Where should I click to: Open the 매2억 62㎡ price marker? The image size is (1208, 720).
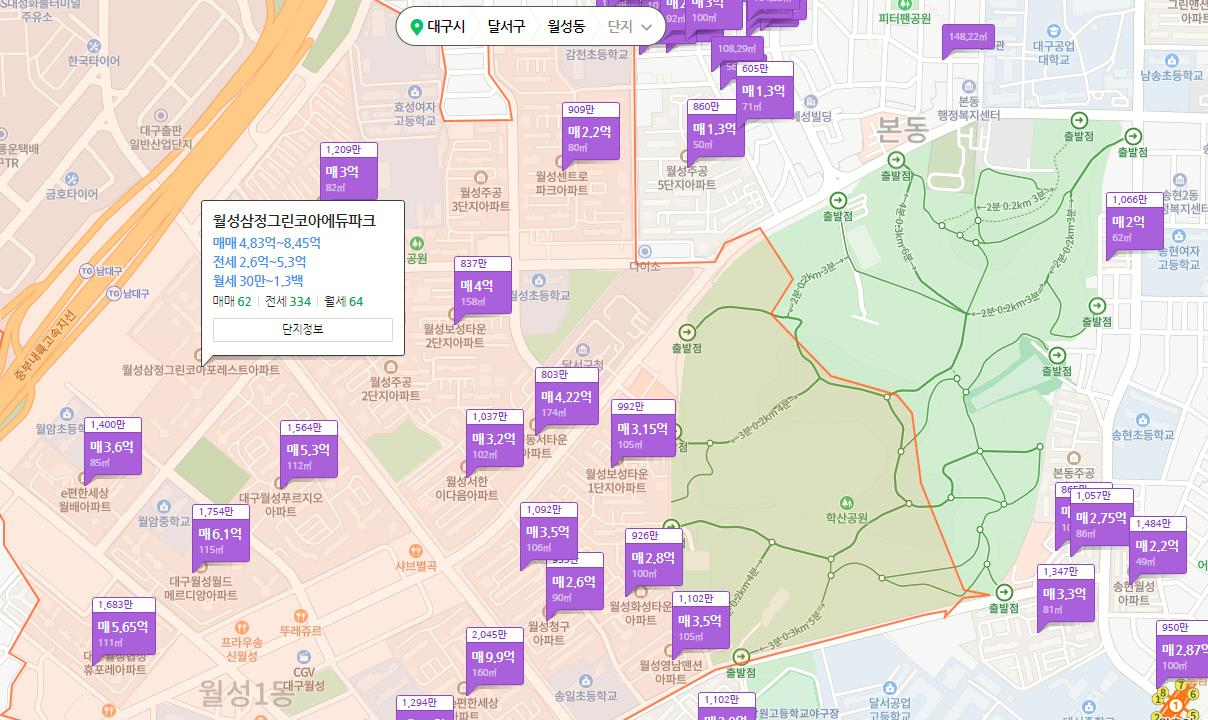point(1135,227)
